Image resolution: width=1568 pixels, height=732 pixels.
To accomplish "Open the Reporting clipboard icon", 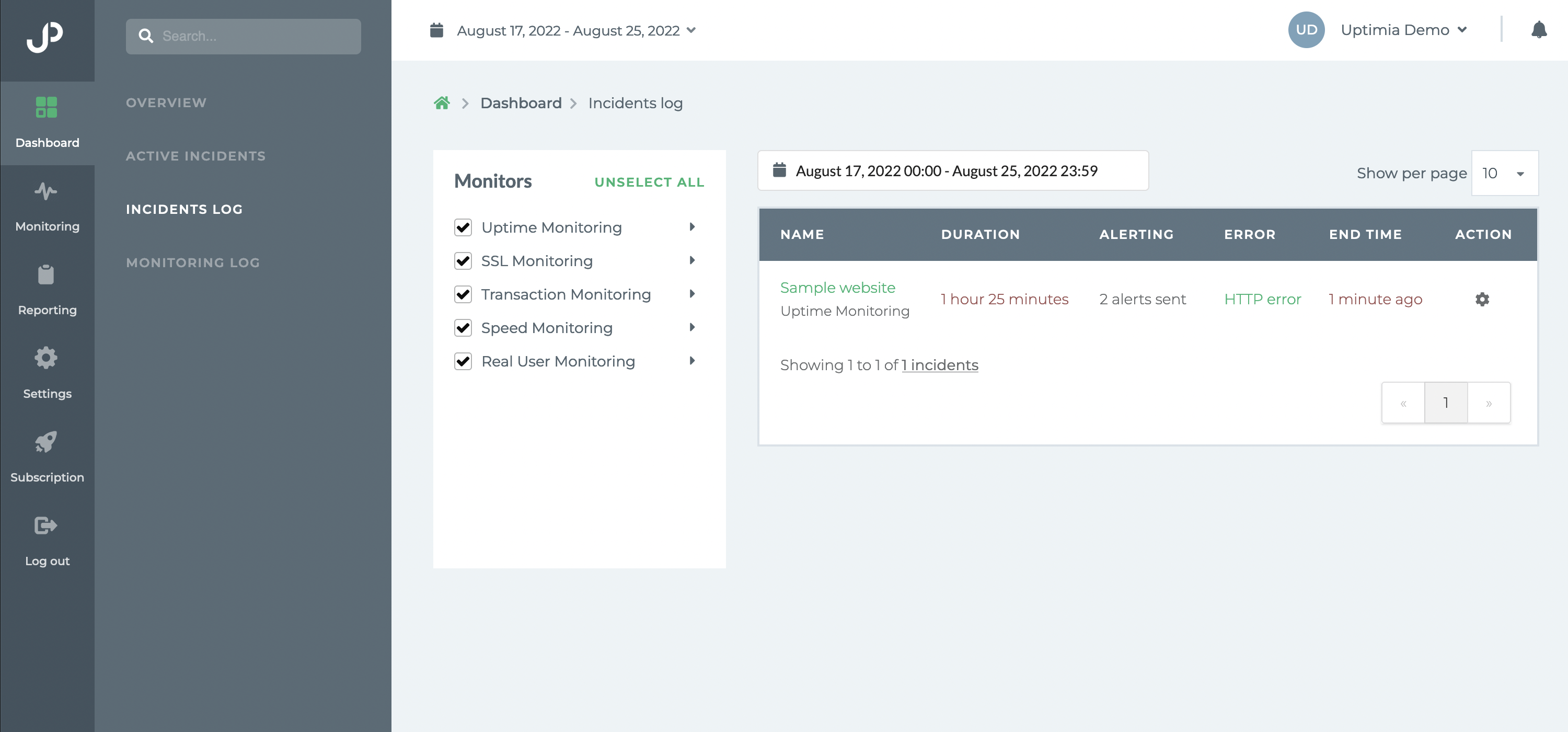I will tap(47, 275).
